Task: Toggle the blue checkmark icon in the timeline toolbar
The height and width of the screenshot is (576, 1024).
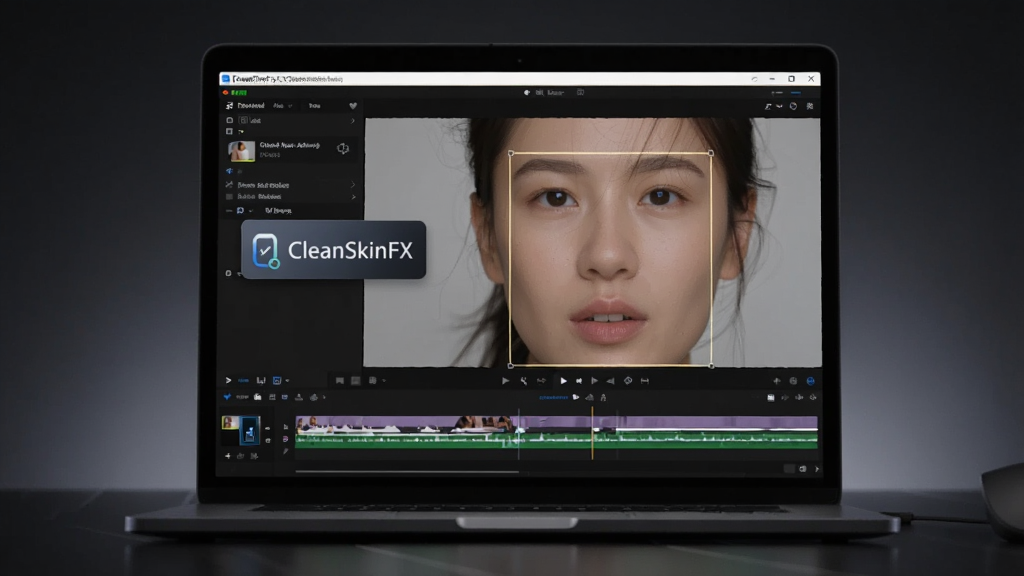Action: [x=227, y=397]
